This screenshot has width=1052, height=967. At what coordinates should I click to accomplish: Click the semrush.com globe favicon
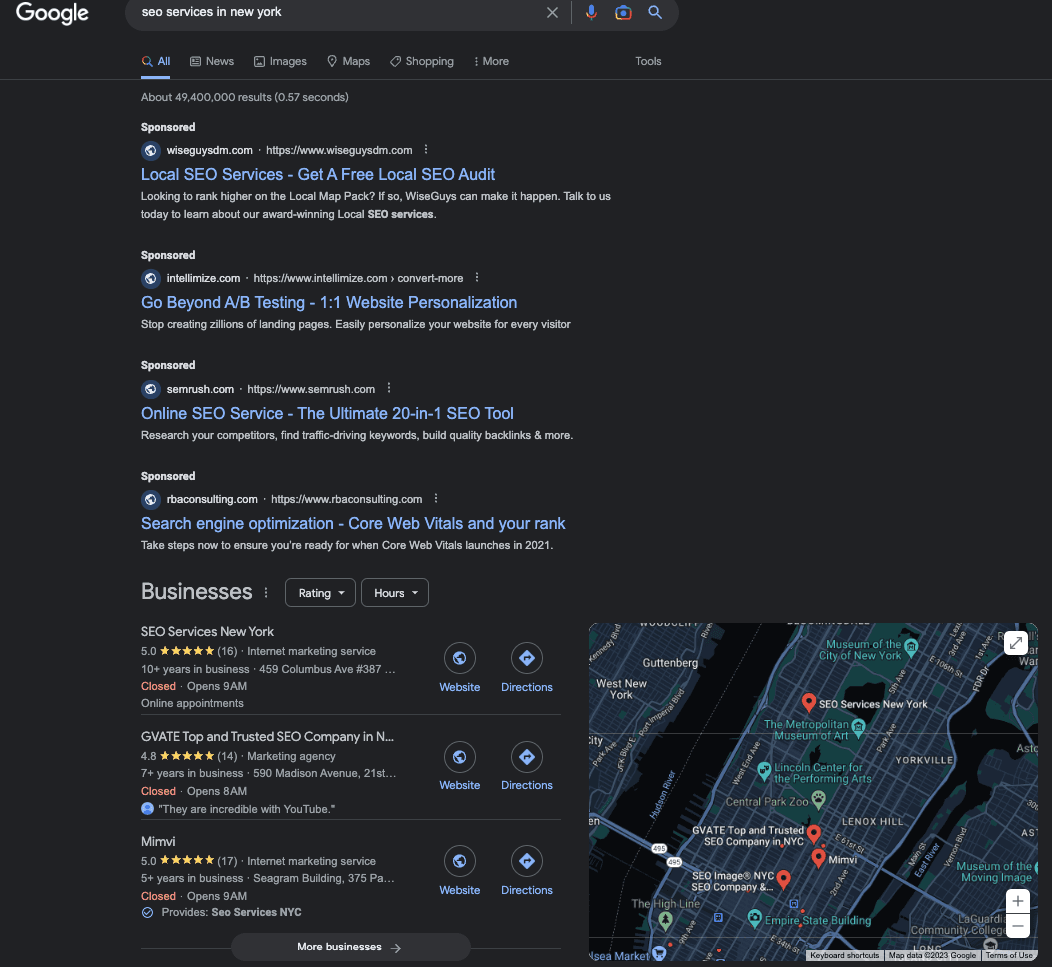click(151, 389)
